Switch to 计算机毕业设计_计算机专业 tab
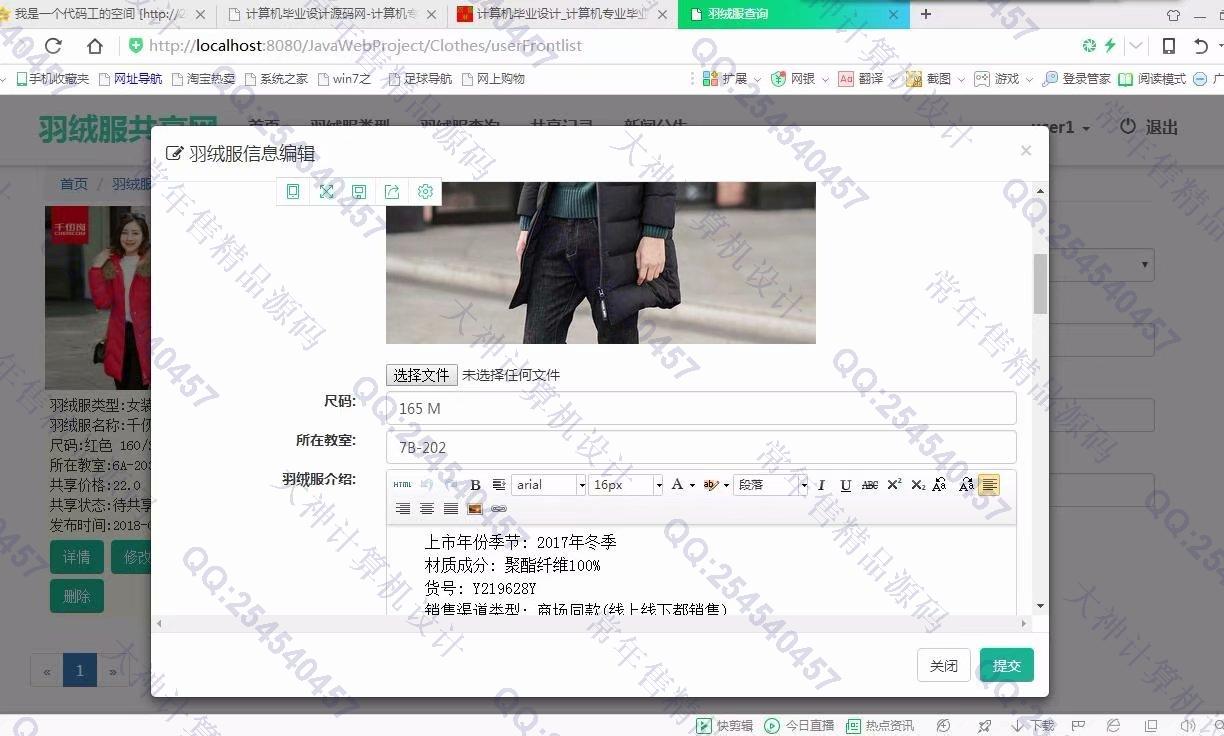The height and width of the screenshot is (736, 1224). click(562, 14)
